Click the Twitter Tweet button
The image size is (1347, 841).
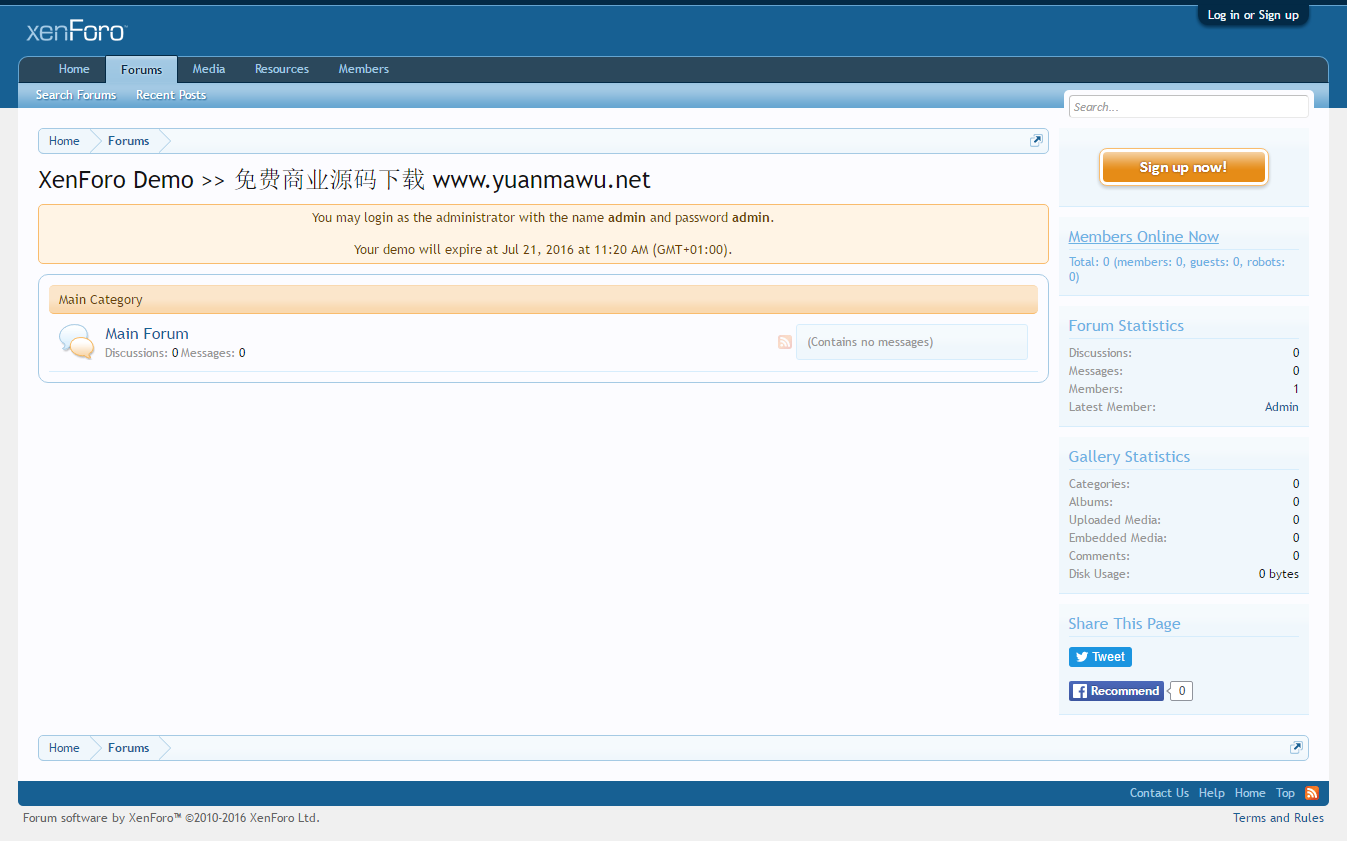pos(1100,657)
